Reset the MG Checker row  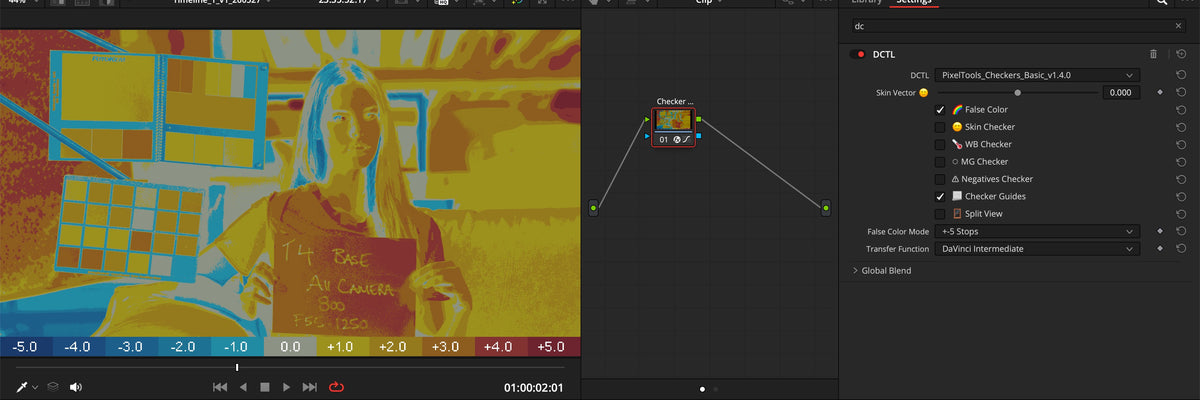click(x=1181, y=161)
